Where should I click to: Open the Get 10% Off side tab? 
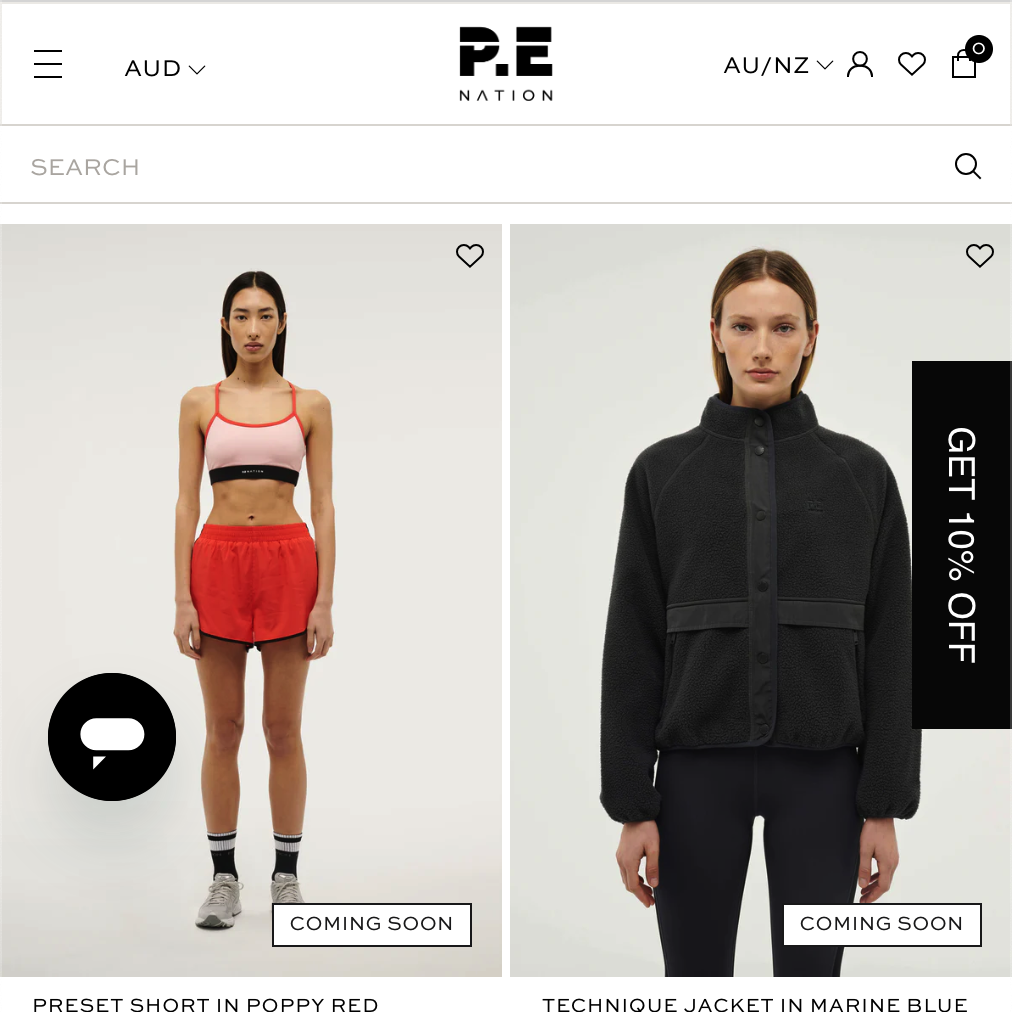pos(962,545)
